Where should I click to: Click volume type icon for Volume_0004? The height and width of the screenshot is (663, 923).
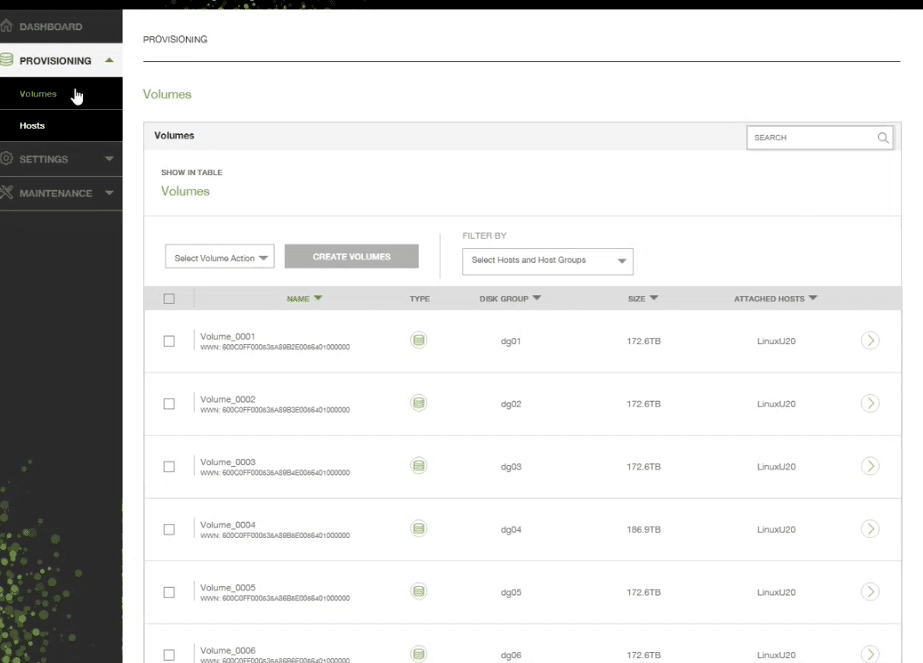(x=419, y=529)
